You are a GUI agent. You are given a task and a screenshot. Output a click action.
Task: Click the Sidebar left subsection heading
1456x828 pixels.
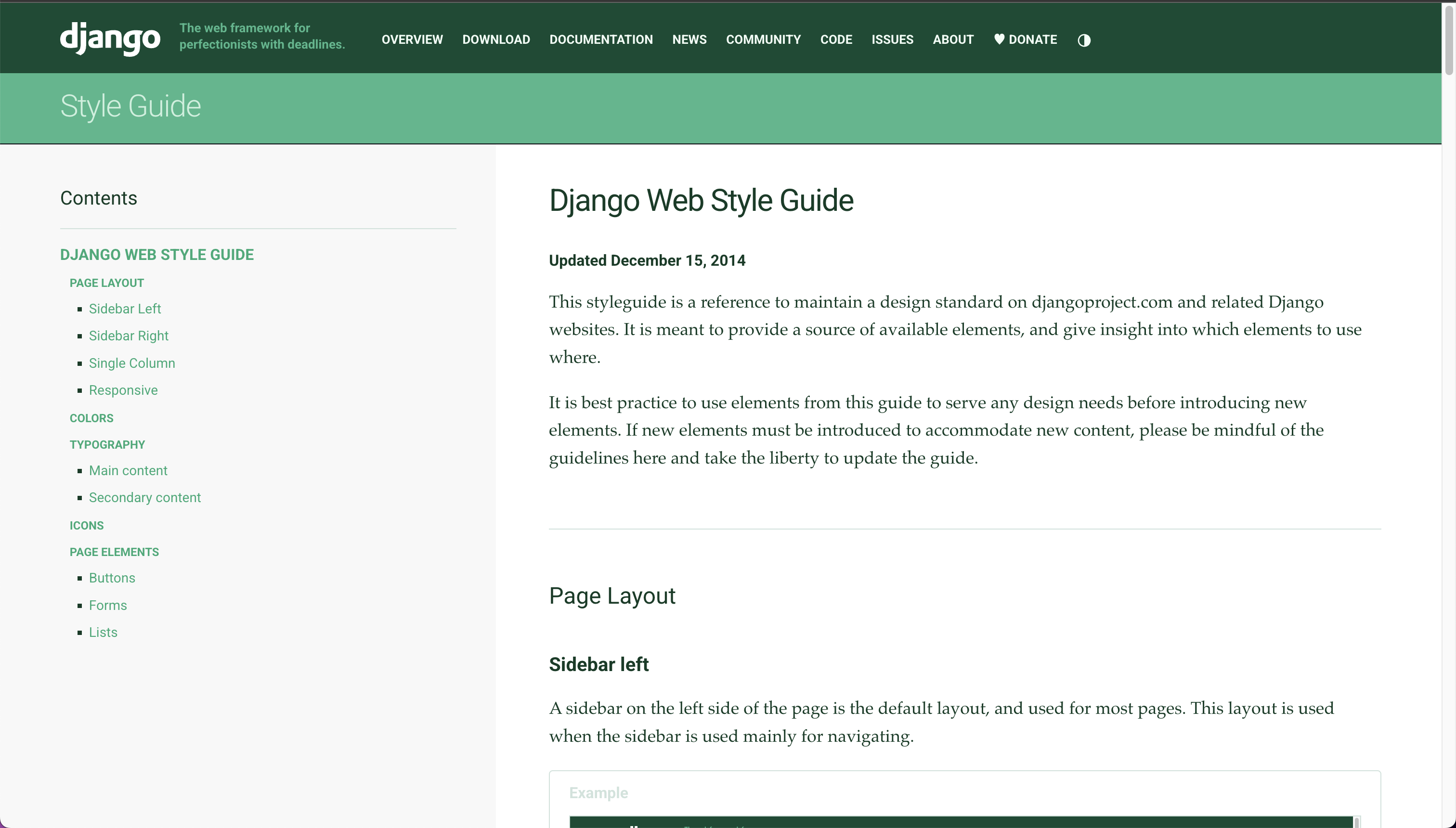pos(599,664)
